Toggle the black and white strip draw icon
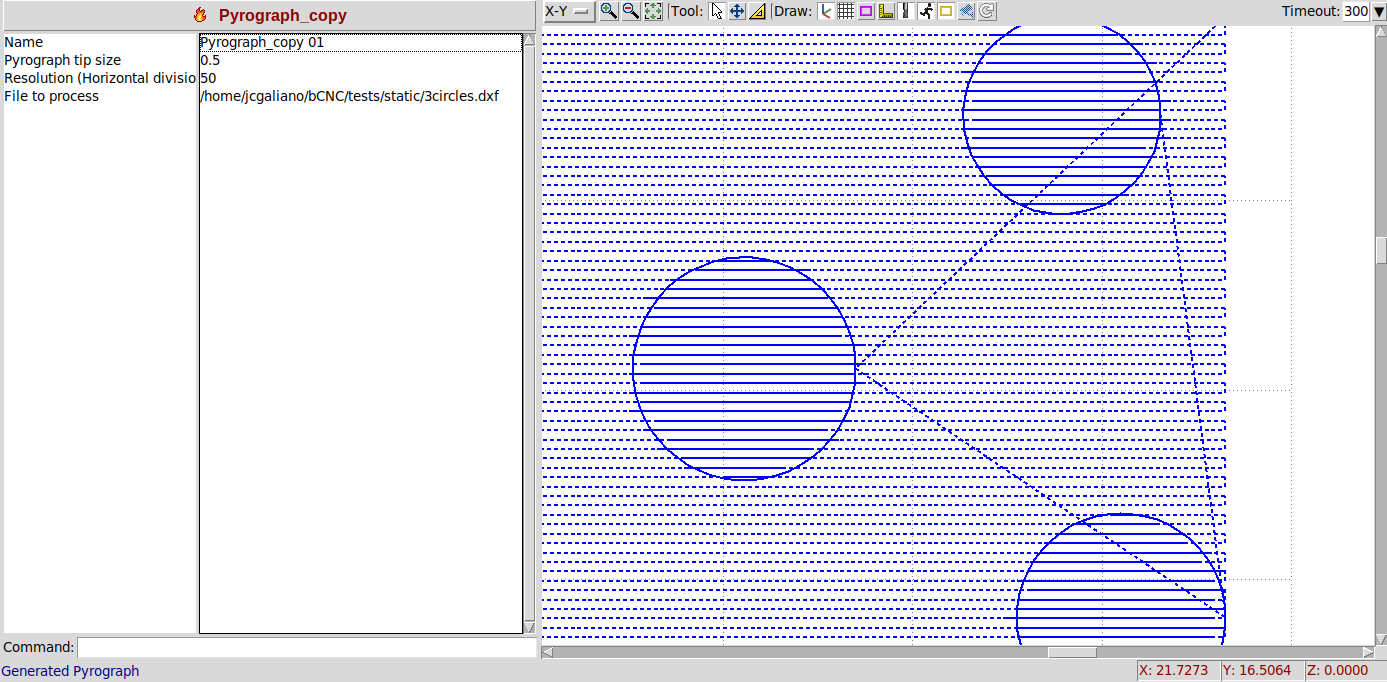This screenshot has width=1387, height=682. click(x=905, y=11)
